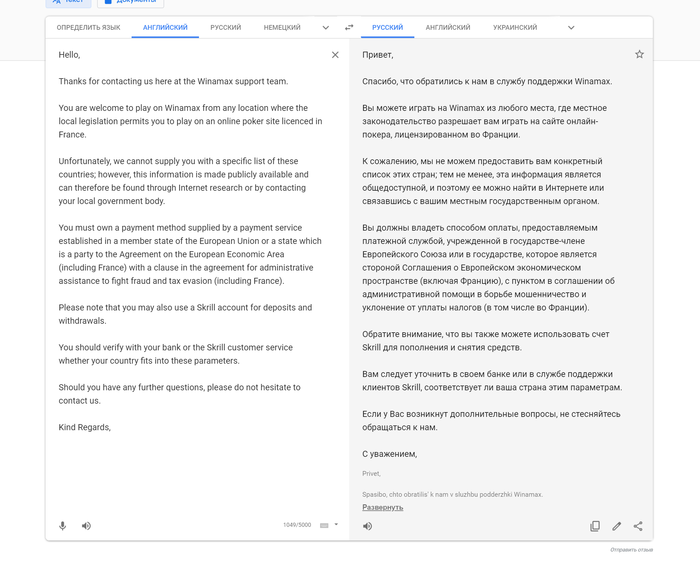Copy the translation to clipboard

tap(595, 526)
